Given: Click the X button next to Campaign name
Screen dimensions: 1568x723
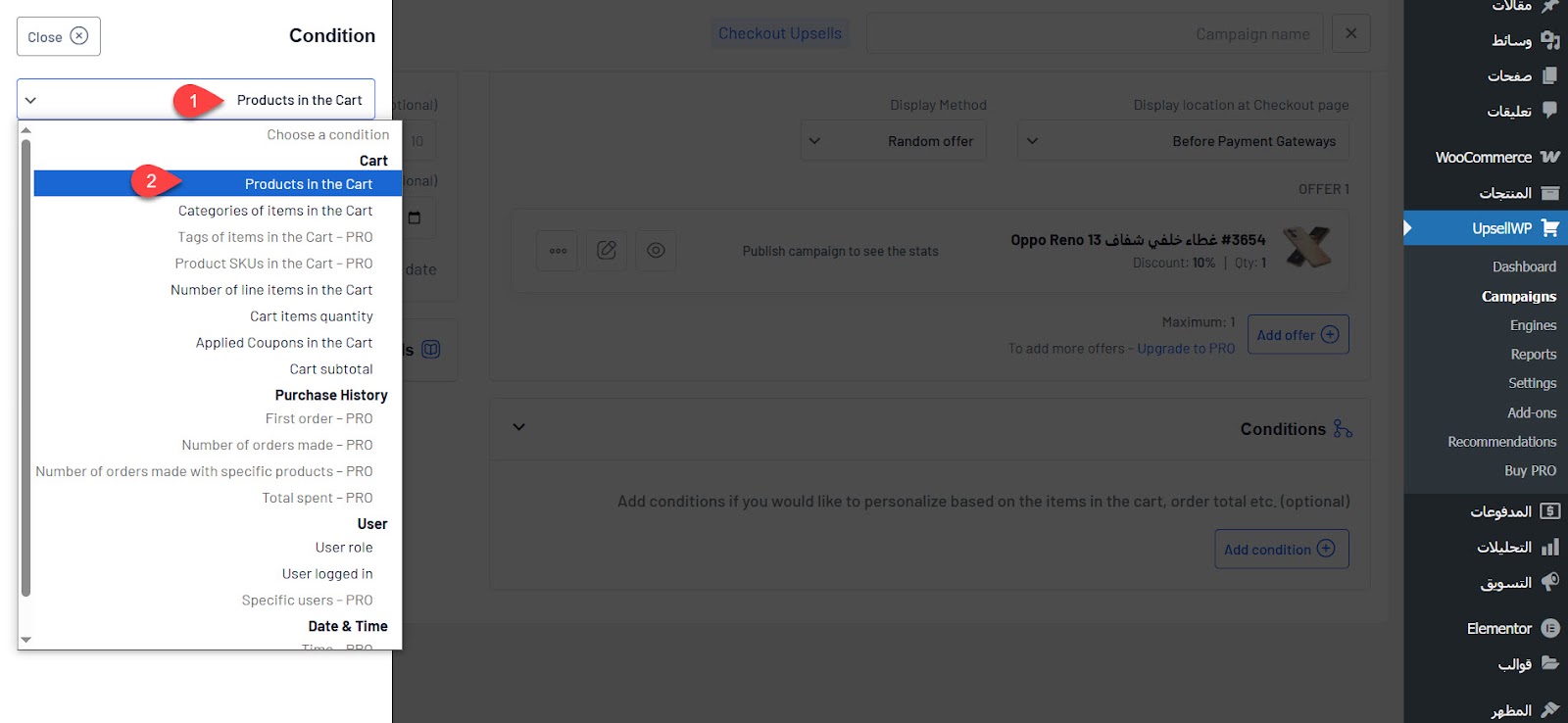Looking at the screenshot, I should [x=1350, y=33].
